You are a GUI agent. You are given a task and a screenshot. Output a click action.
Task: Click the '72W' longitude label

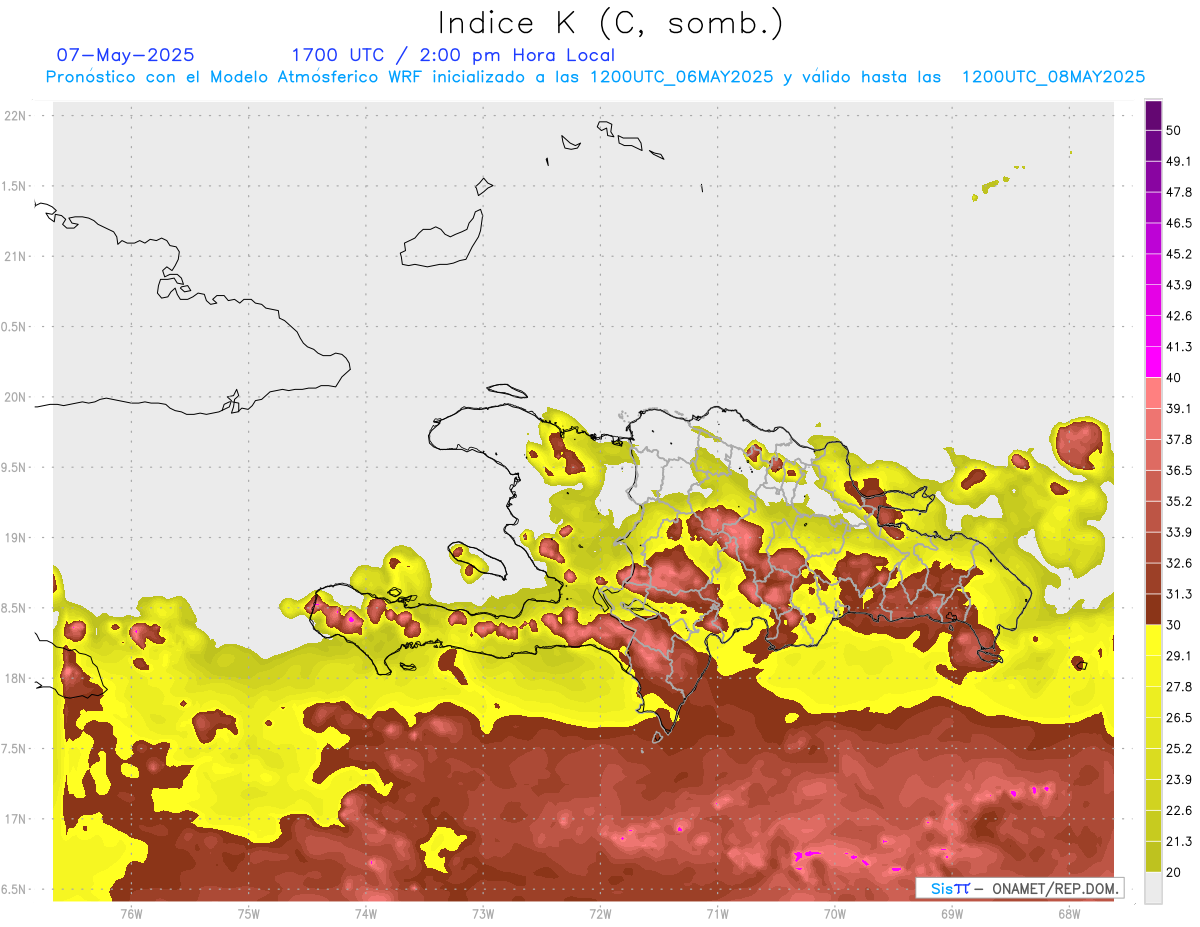pyautogui.click(x=600, y=914)
